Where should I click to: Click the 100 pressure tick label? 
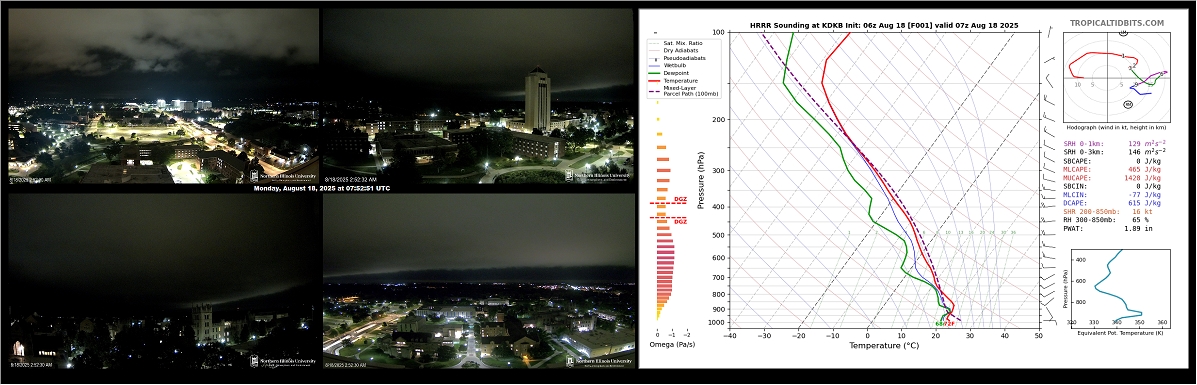click(718, 33)
